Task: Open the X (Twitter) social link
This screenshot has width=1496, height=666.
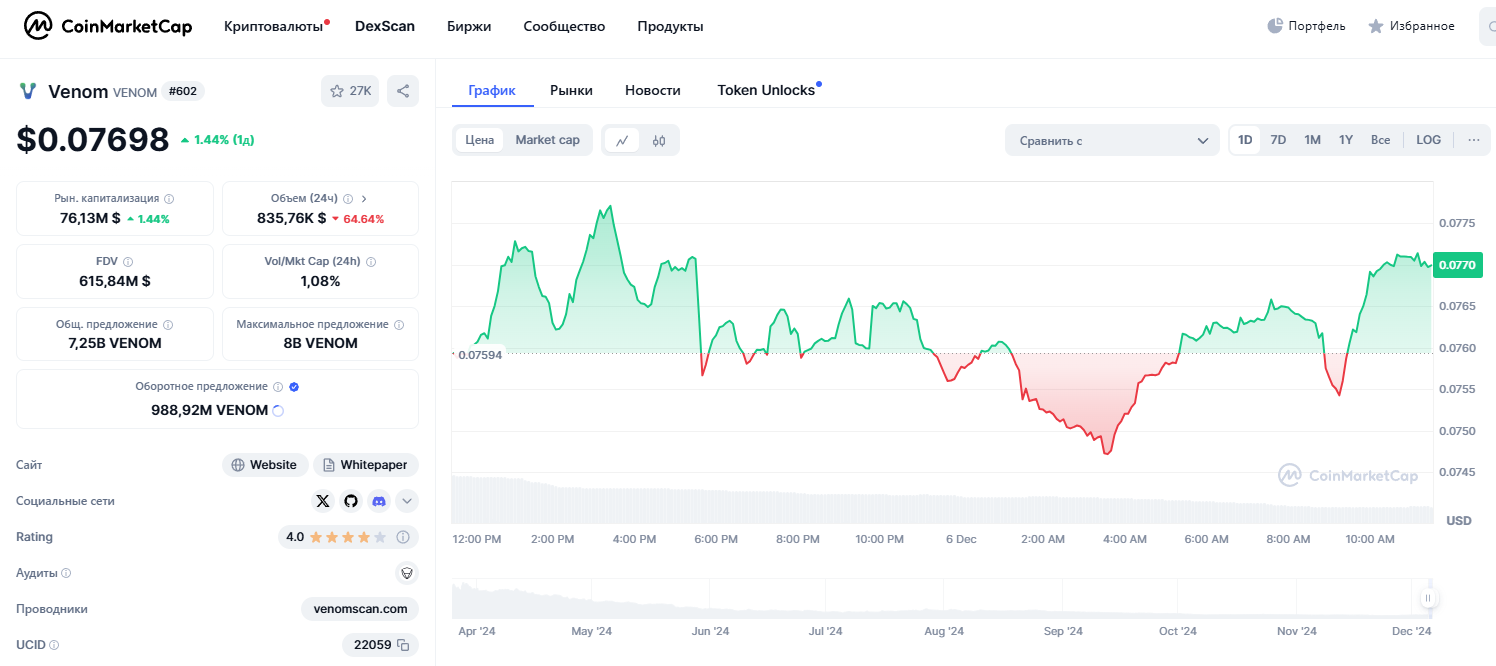Action: point(322,501)
